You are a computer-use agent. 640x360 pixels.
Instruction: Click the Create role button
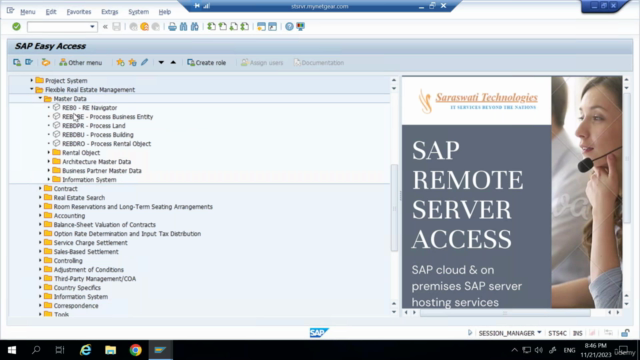207,62
